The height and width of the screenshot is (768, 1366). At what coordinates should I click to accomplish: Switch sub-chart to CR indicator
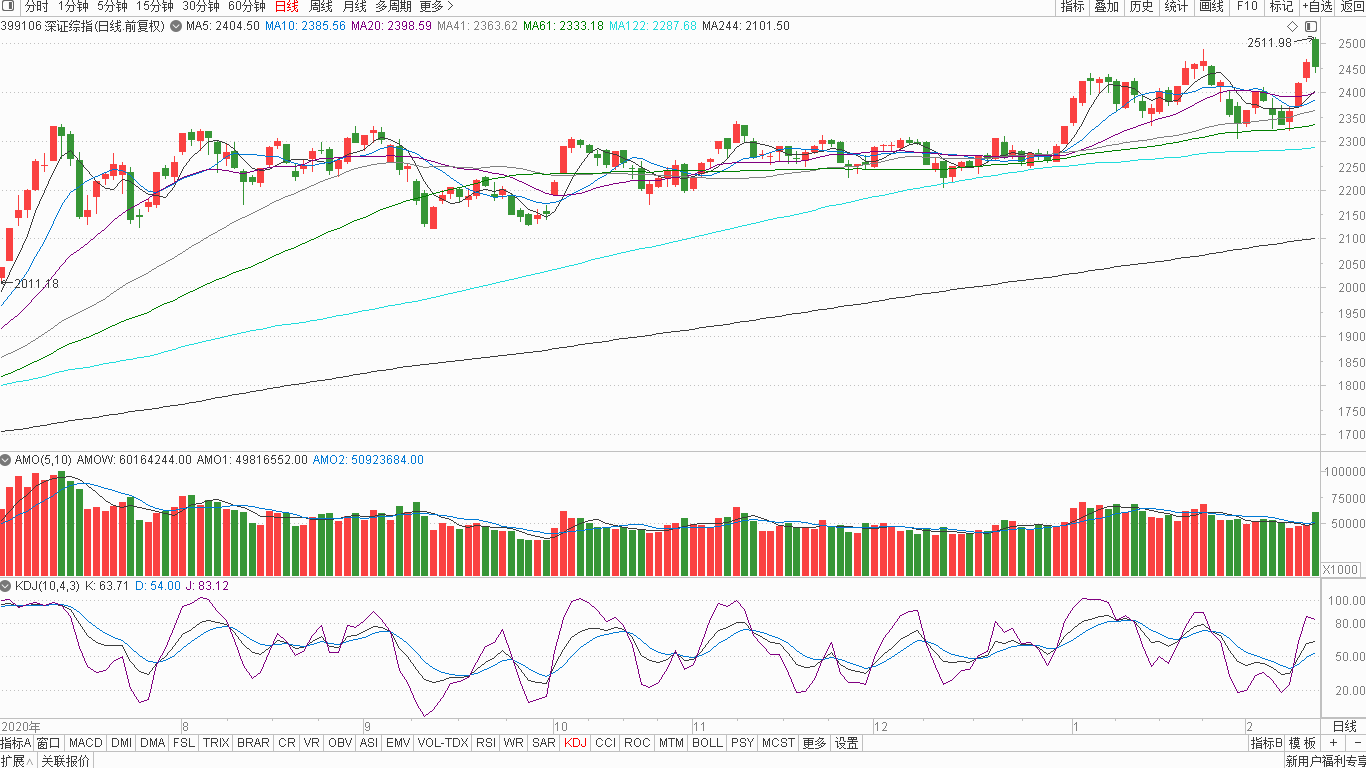click(287, 743)
